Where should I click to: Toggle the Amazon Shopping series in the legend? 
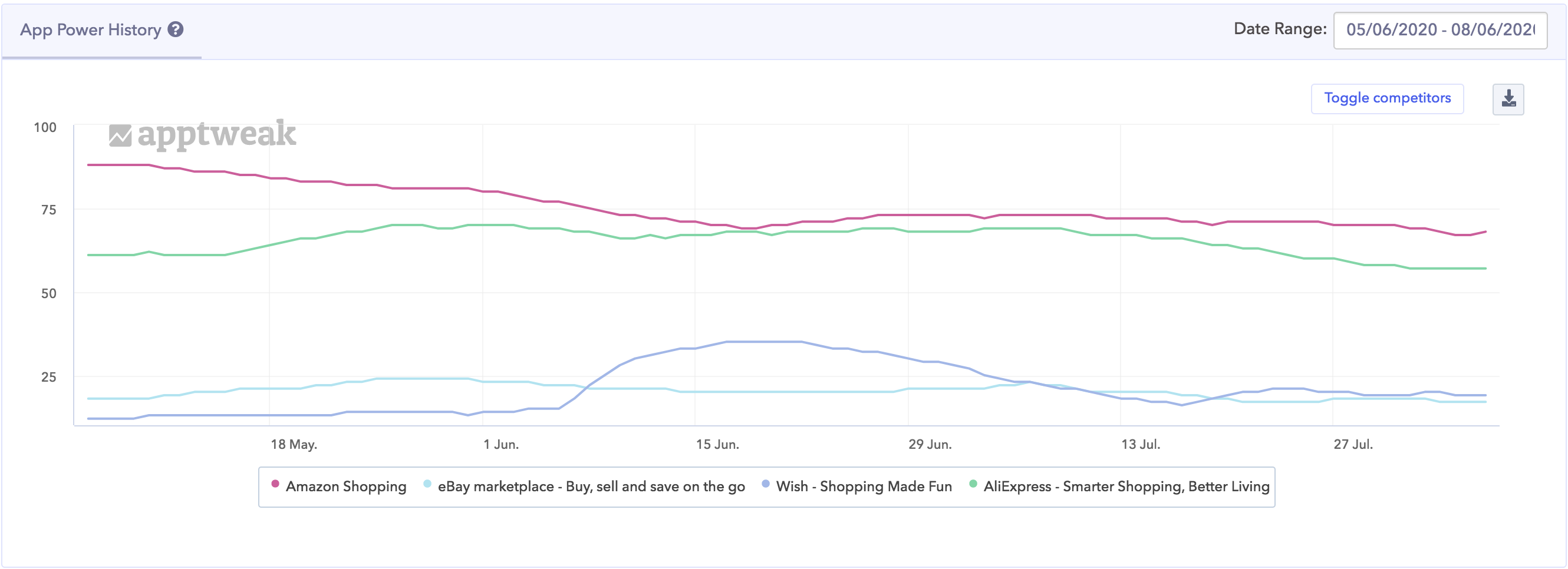pyautogui.click(x=345, y=486)
